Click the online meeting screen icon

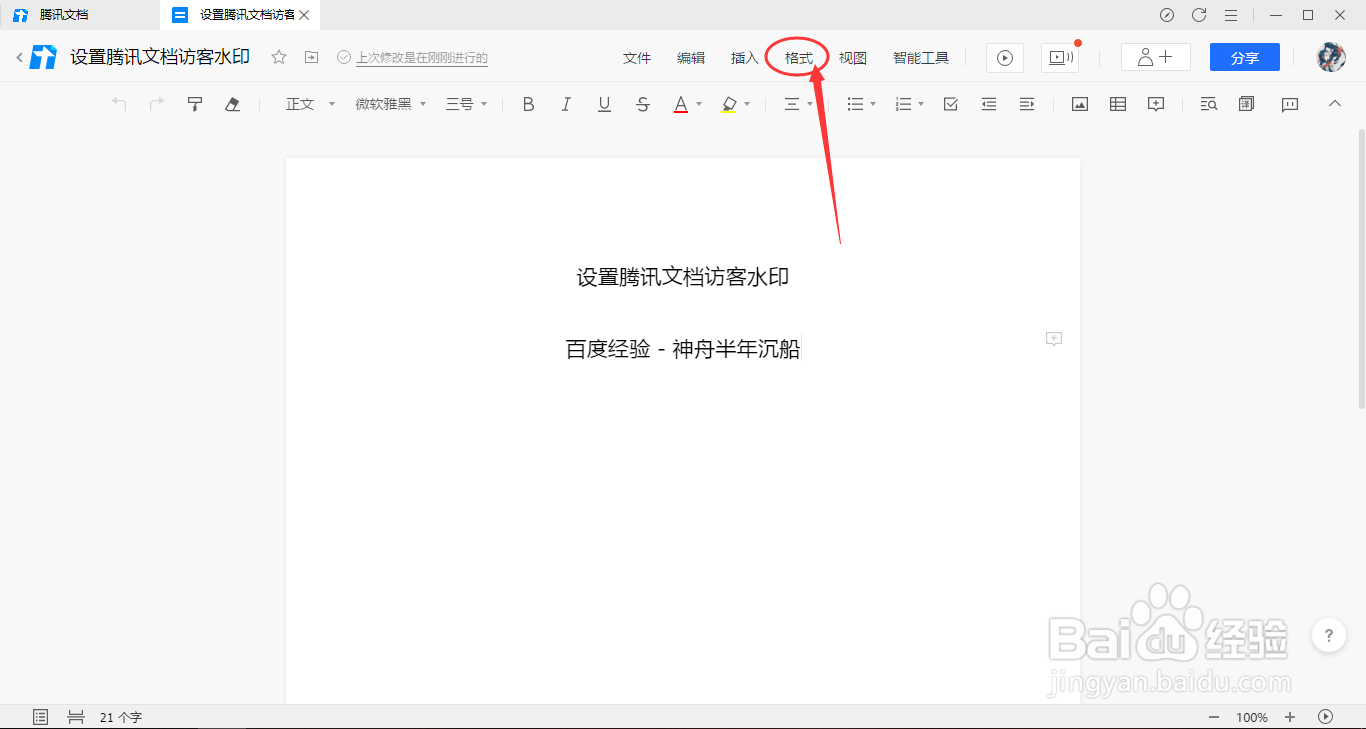point(1060,58)
